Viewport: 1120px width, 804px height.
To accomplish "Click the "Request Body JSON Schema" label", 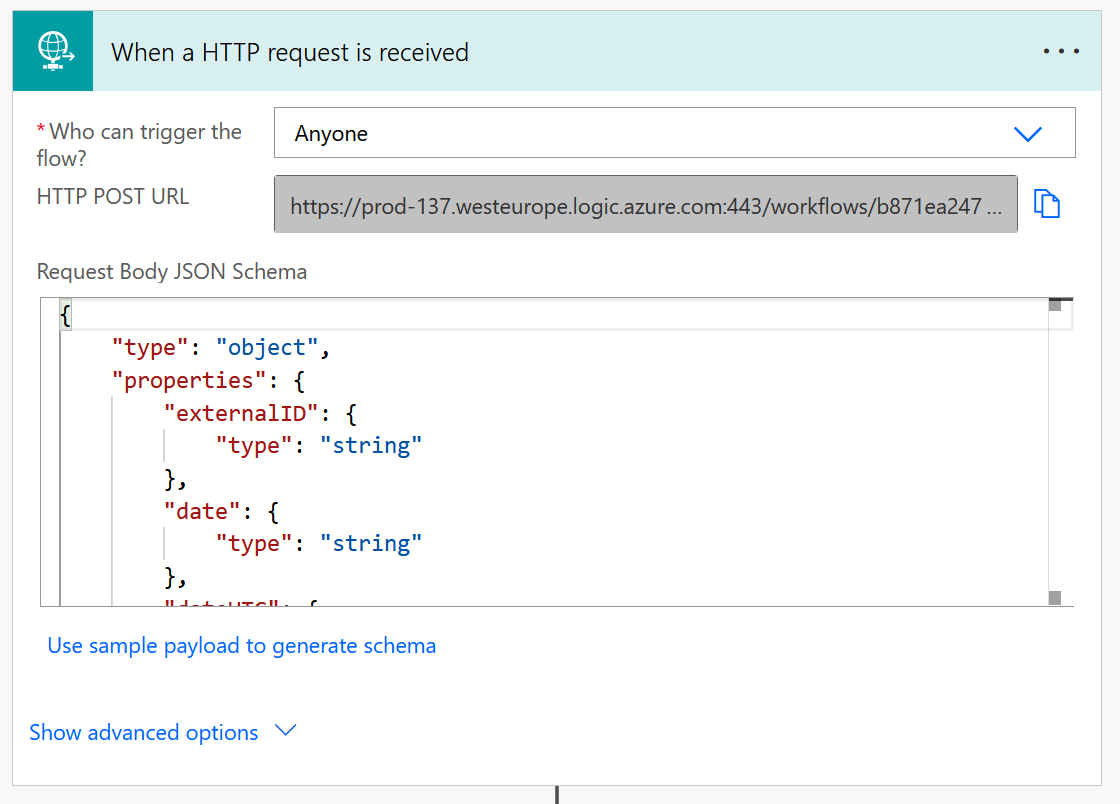I will (x=171, y=271).
